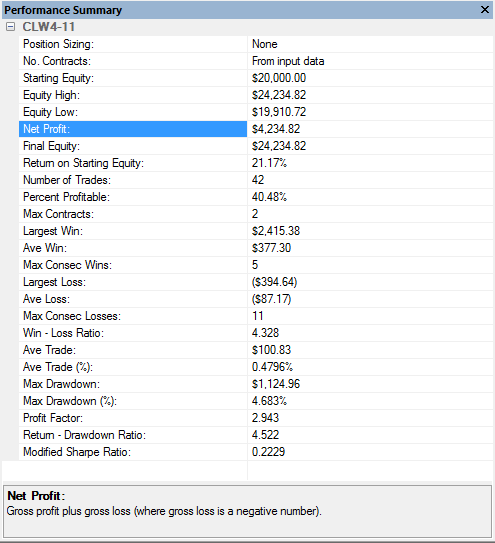Click the Net Profit description pane
Screen dimensions: 495x543
point(247,511)
